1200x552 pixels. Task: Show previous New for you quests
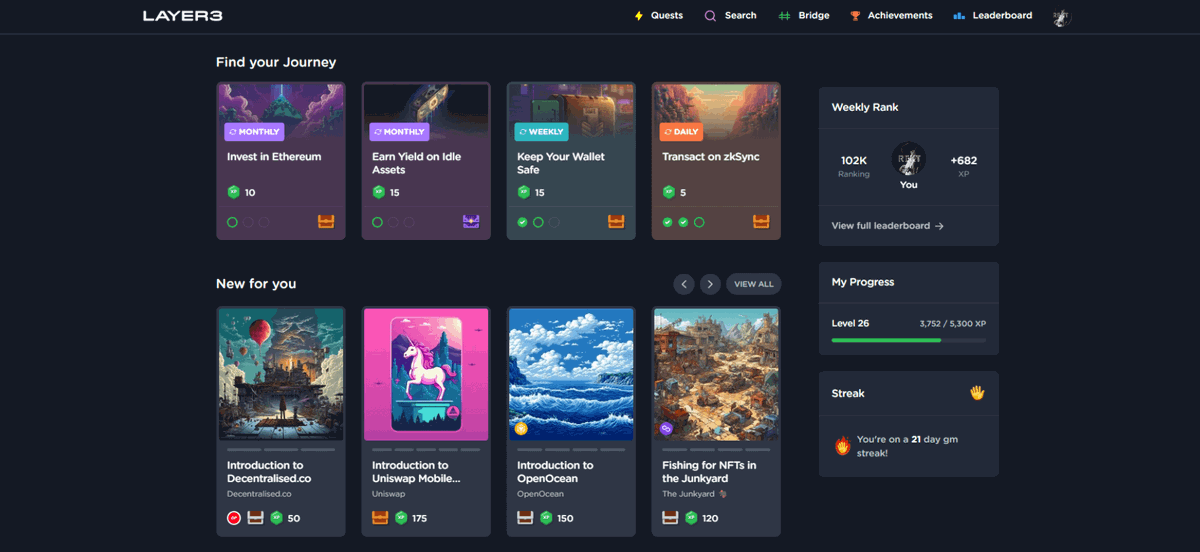pos(684,284)
